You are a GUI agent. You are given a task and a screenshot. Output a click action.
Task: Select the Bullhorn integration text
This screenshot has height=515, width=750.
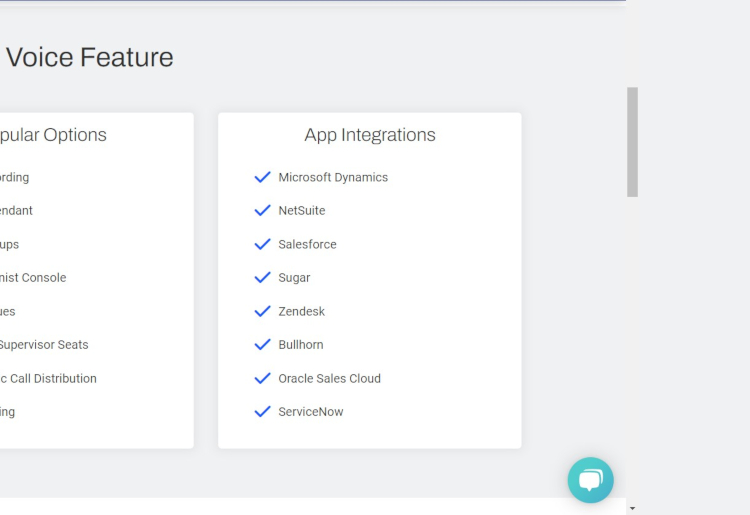[x=301, y=345]
